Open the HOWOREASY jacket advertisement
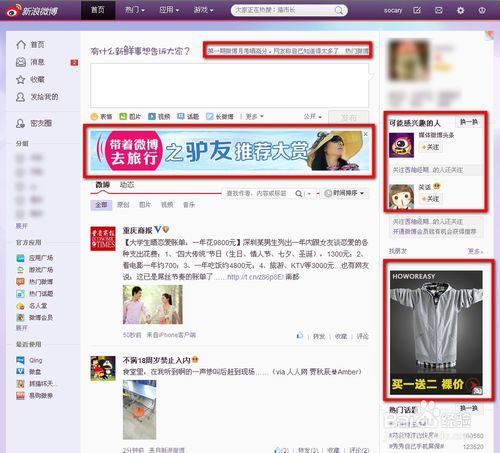This screenshot has width=500, height=453. pyautogui.click(x=436, y=332)
